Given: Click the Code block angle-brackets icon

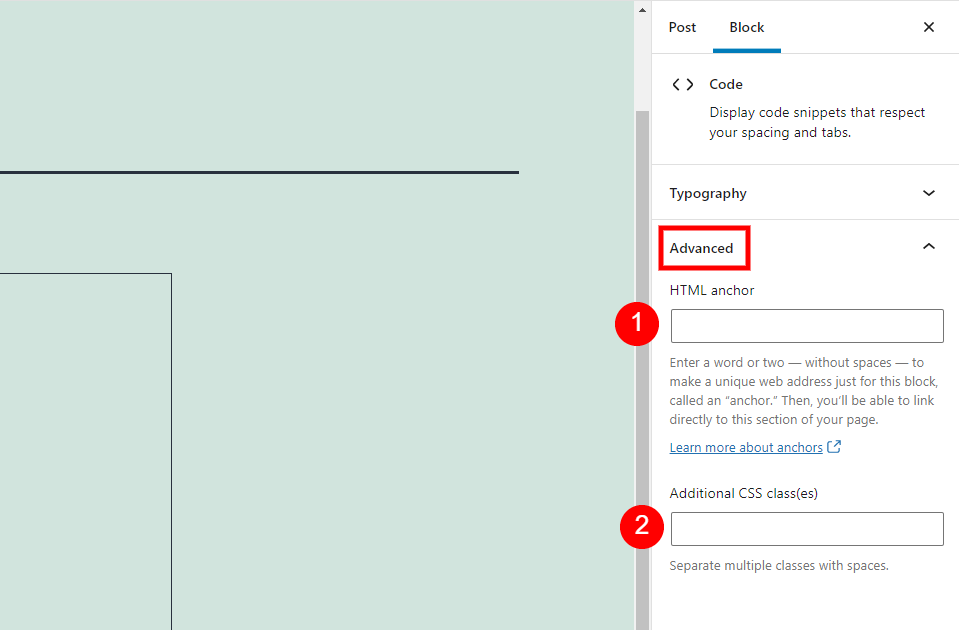Looking at the screenshot, I should pyautogui.click(x=683, y=84).
